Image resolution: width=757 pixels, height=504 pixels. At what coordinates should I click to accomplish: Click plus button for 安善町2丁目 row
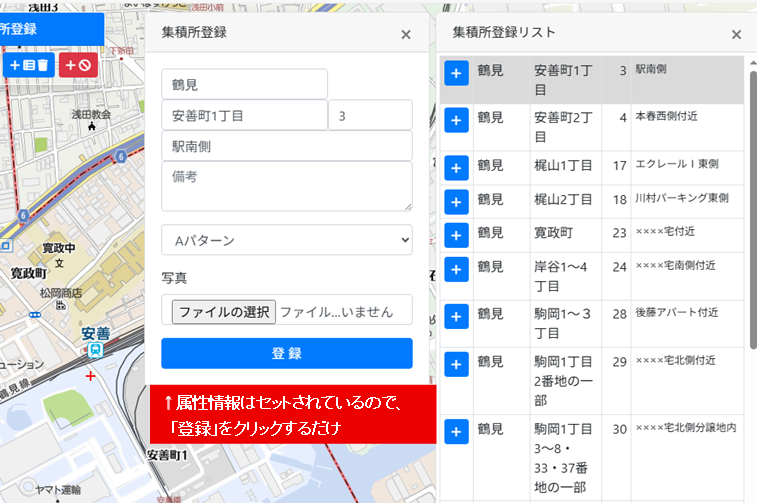456,120
